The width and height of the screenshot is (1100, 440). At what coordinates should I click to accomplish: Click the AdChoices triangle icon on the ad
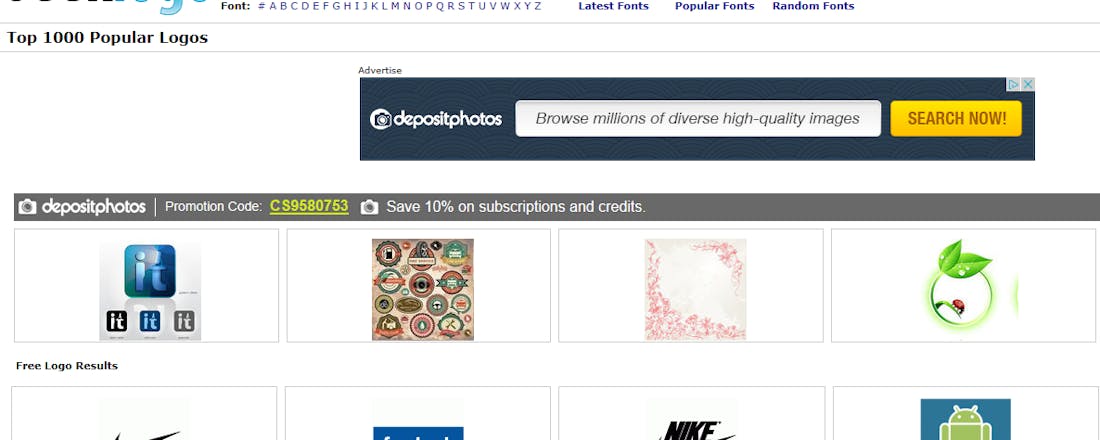click(x=1013, y=84)
